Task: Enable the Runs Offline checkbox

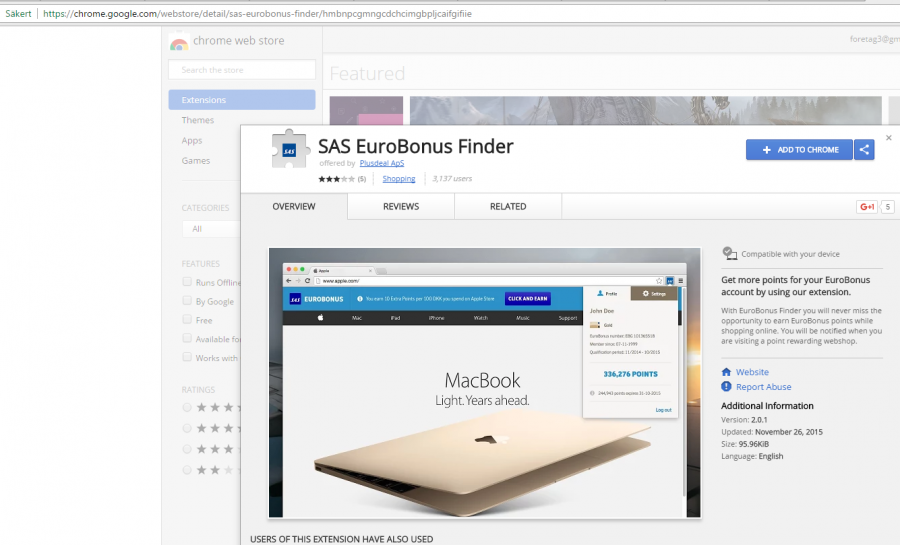Action: coord(187,283)
